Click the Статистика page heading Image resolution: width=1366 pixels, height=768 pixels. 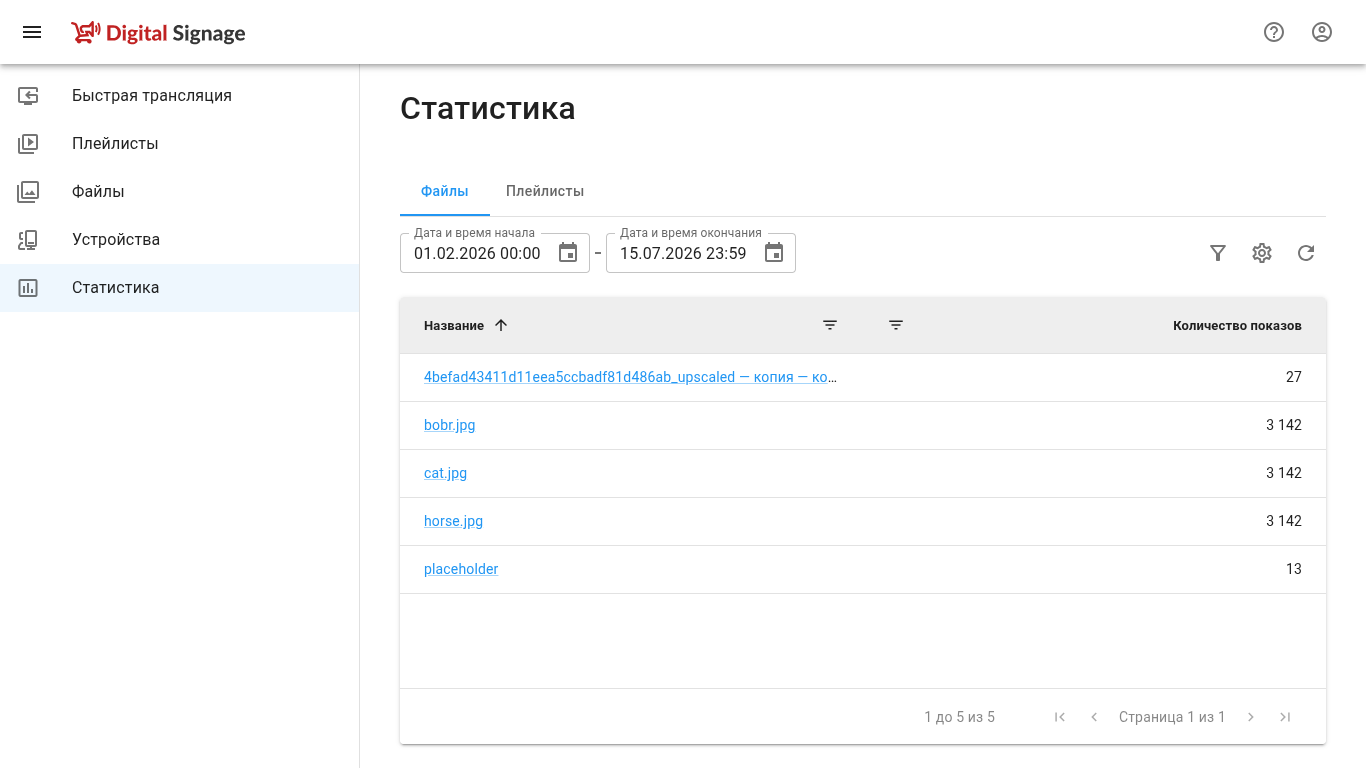(488, 108)
